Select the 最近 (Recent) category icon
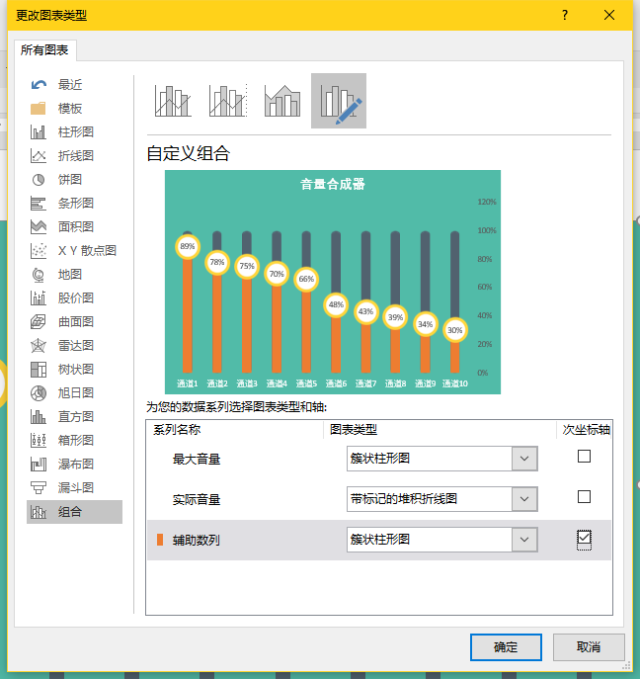Image resolution: width=640 pixels, height=679 pixels. point(39,85)
